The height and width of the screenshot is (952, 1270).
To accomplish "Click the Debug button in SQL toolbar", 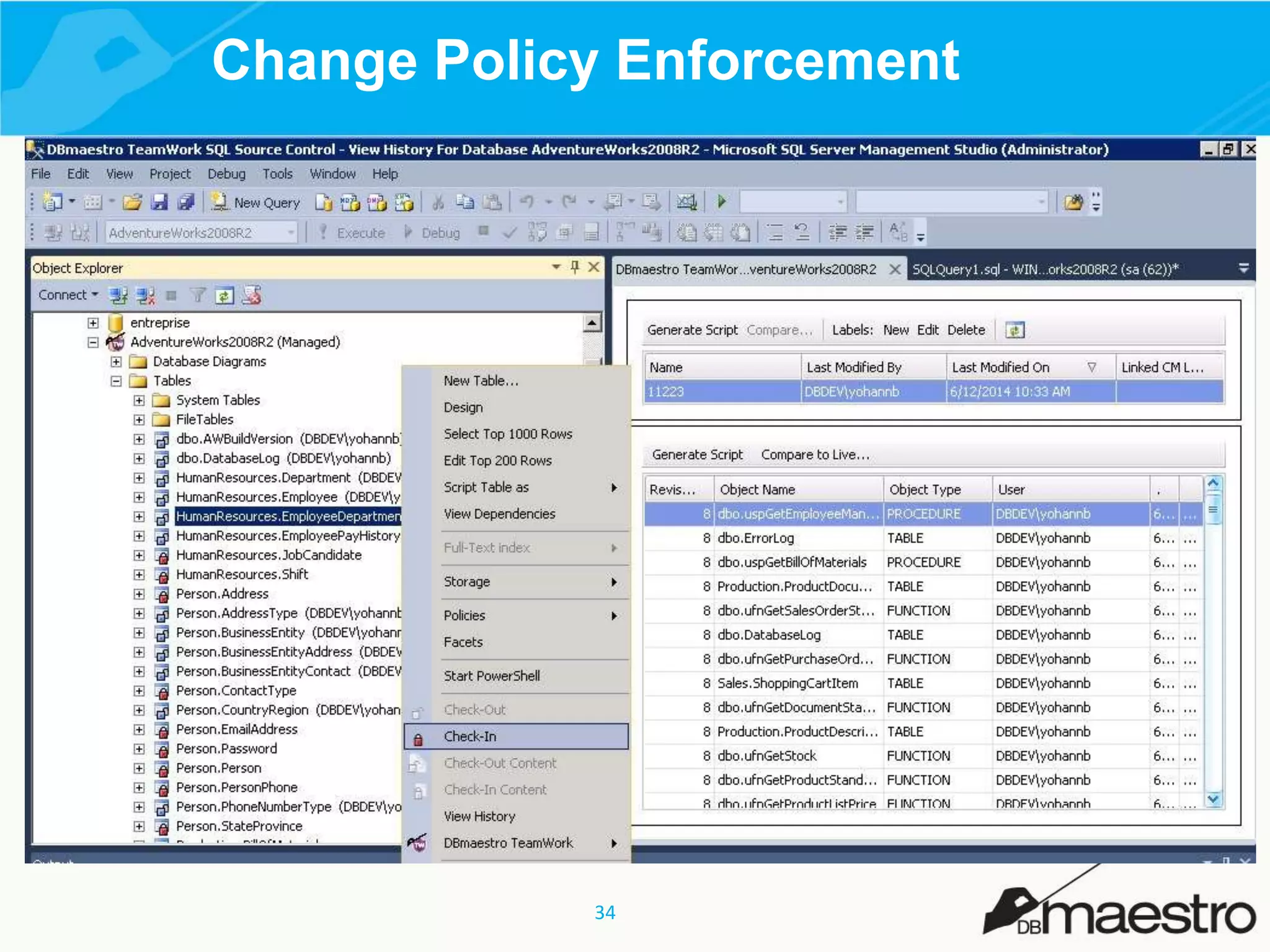I will coord(432,233).
